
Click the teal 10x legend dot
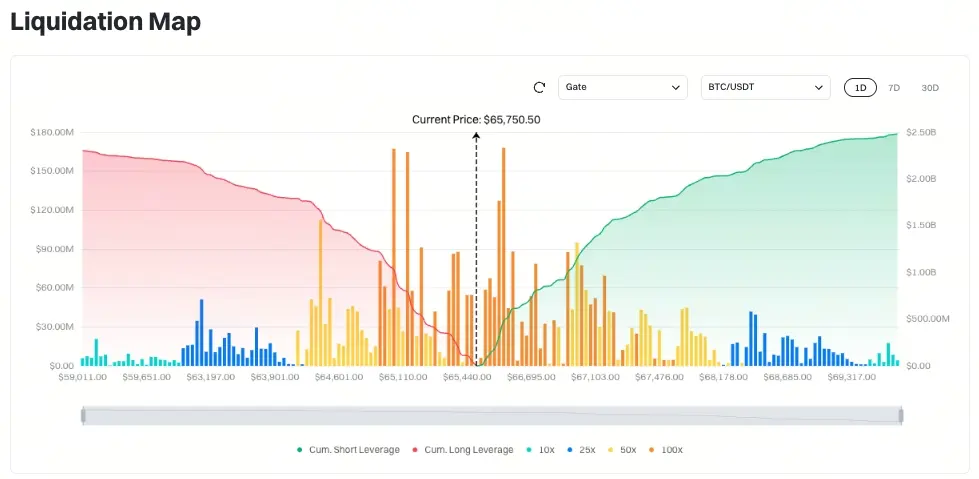pos(528,450)
